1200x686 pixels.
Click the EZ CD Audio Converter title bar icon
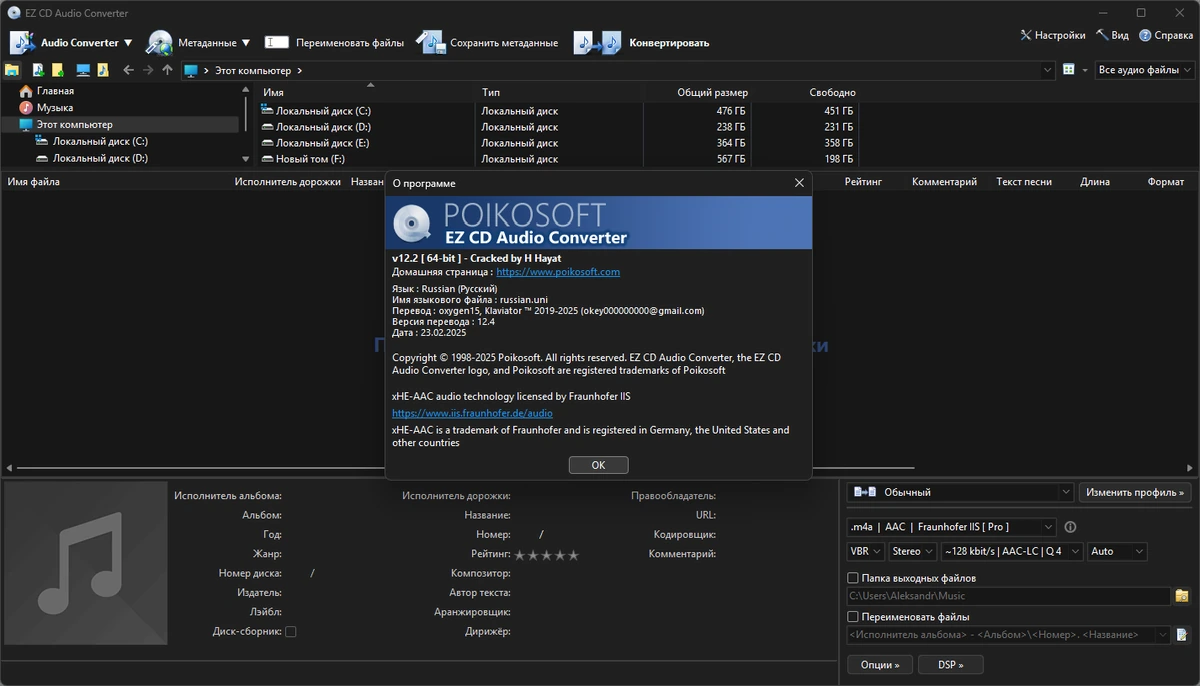pos(13,12)
